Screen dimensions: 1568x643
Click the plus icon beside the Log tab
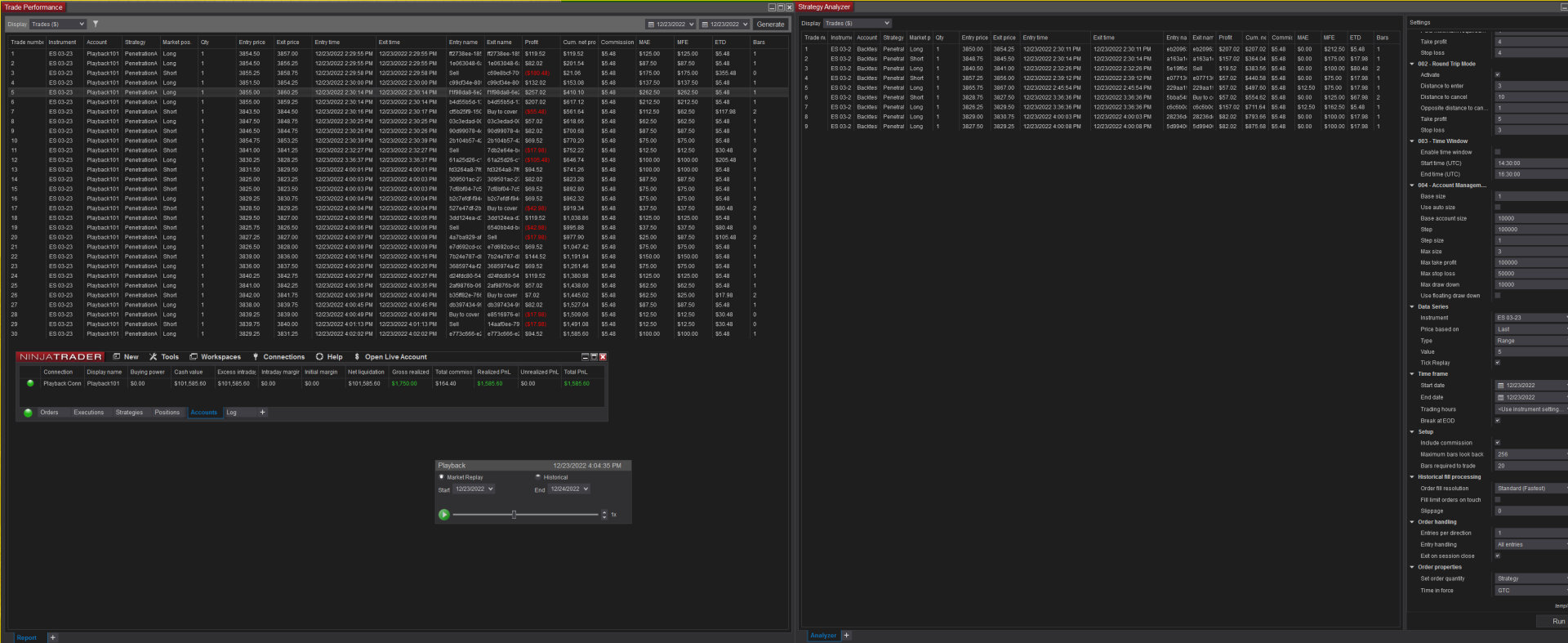[262, 413]
